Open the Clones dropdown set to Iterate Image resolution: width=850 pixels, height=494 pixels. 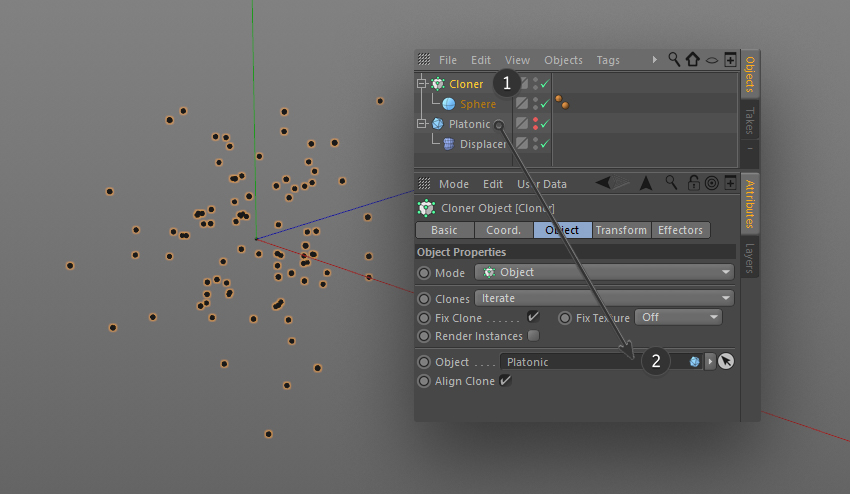(604, 298)
